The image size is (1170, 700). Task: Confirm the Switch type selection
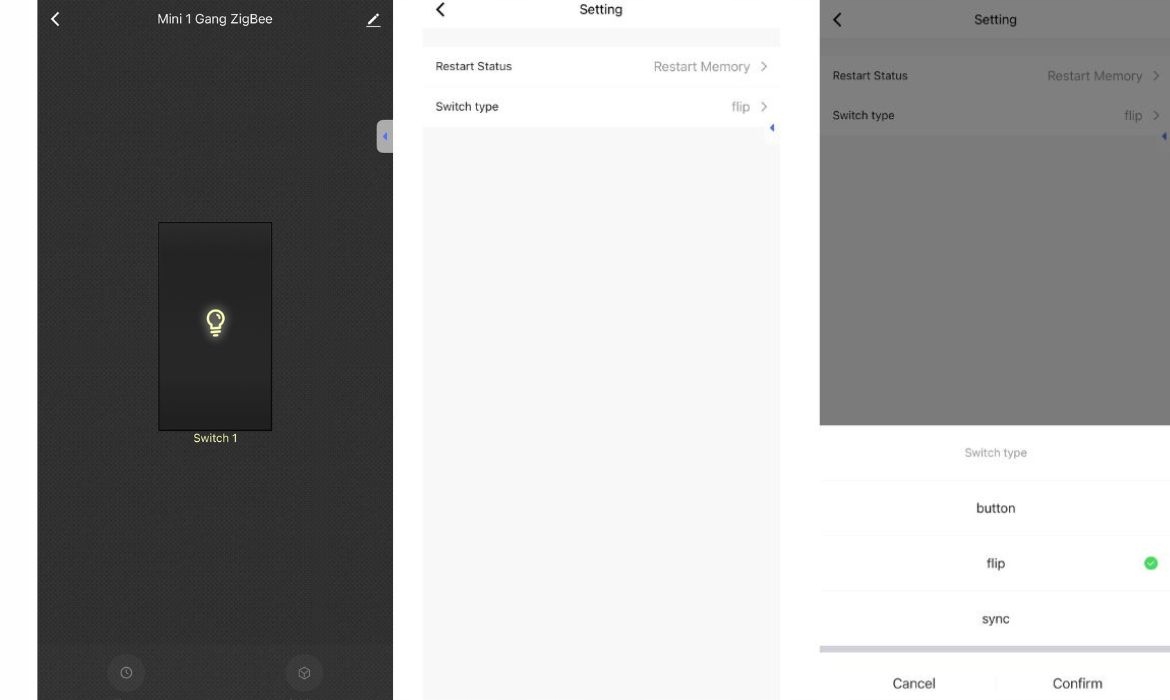click(x=1077, y=683)
